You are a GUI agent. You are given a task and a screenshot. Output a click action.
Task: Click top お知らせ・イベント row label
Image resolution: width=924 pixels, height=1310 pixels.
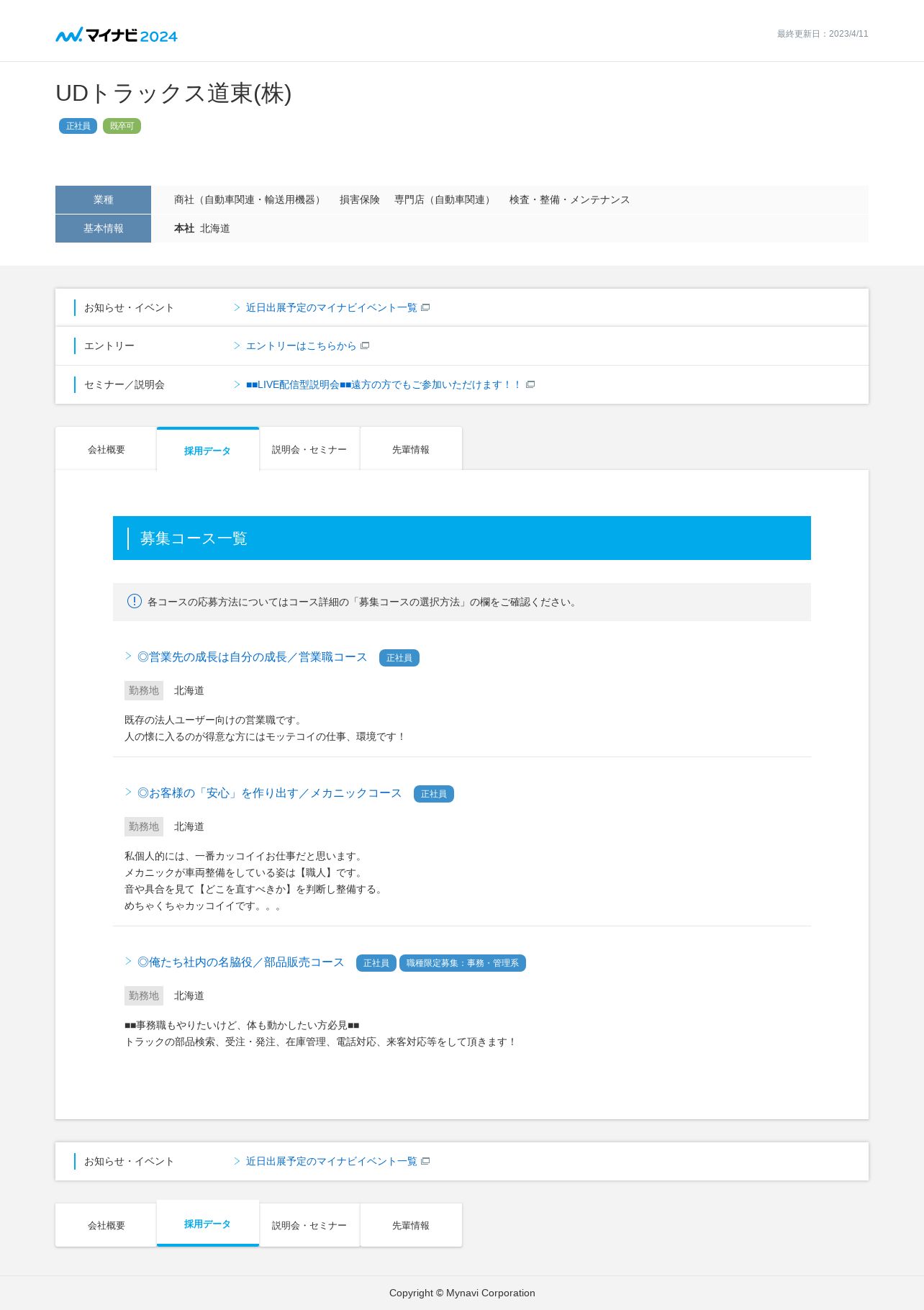[129, 307]
